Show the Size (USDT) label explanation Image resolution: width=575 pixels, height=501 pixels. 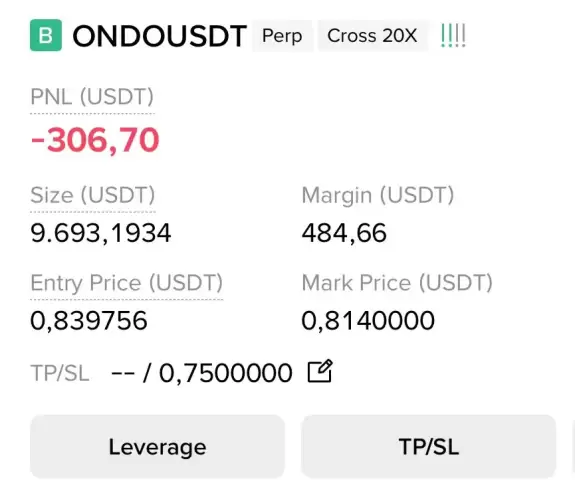93,195
